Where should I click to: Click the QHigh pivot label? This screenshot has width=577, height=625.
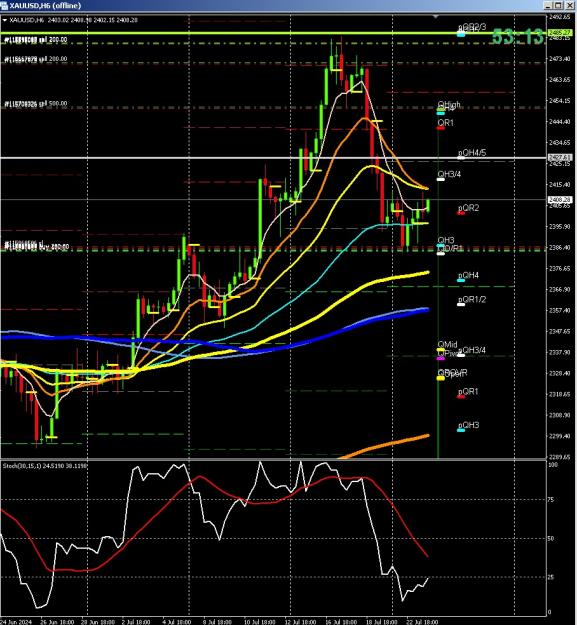(x=449, y=104)
